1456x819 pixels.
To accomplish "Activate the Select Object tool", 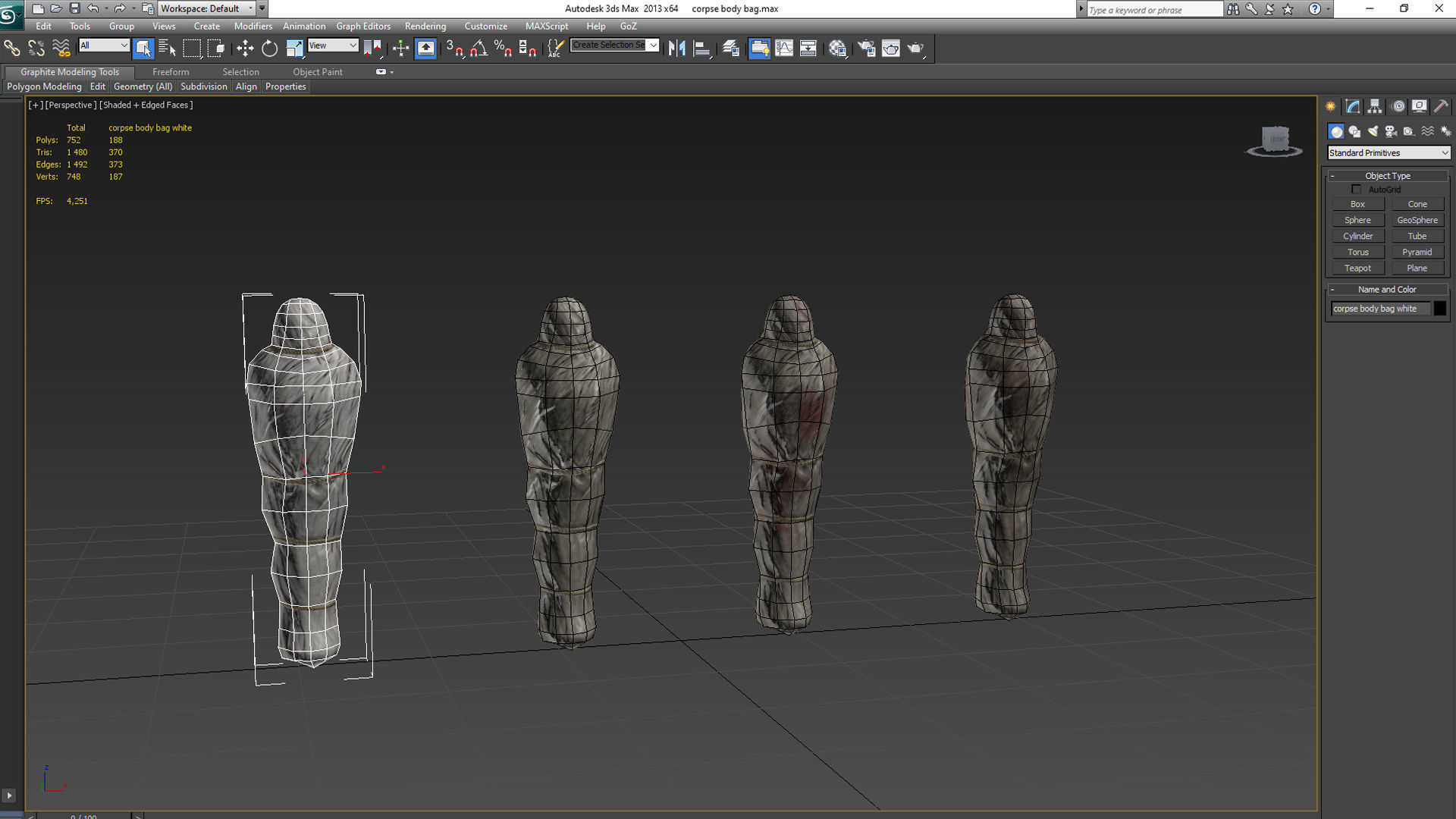I will pyautogui.click(x=143, y=49).
